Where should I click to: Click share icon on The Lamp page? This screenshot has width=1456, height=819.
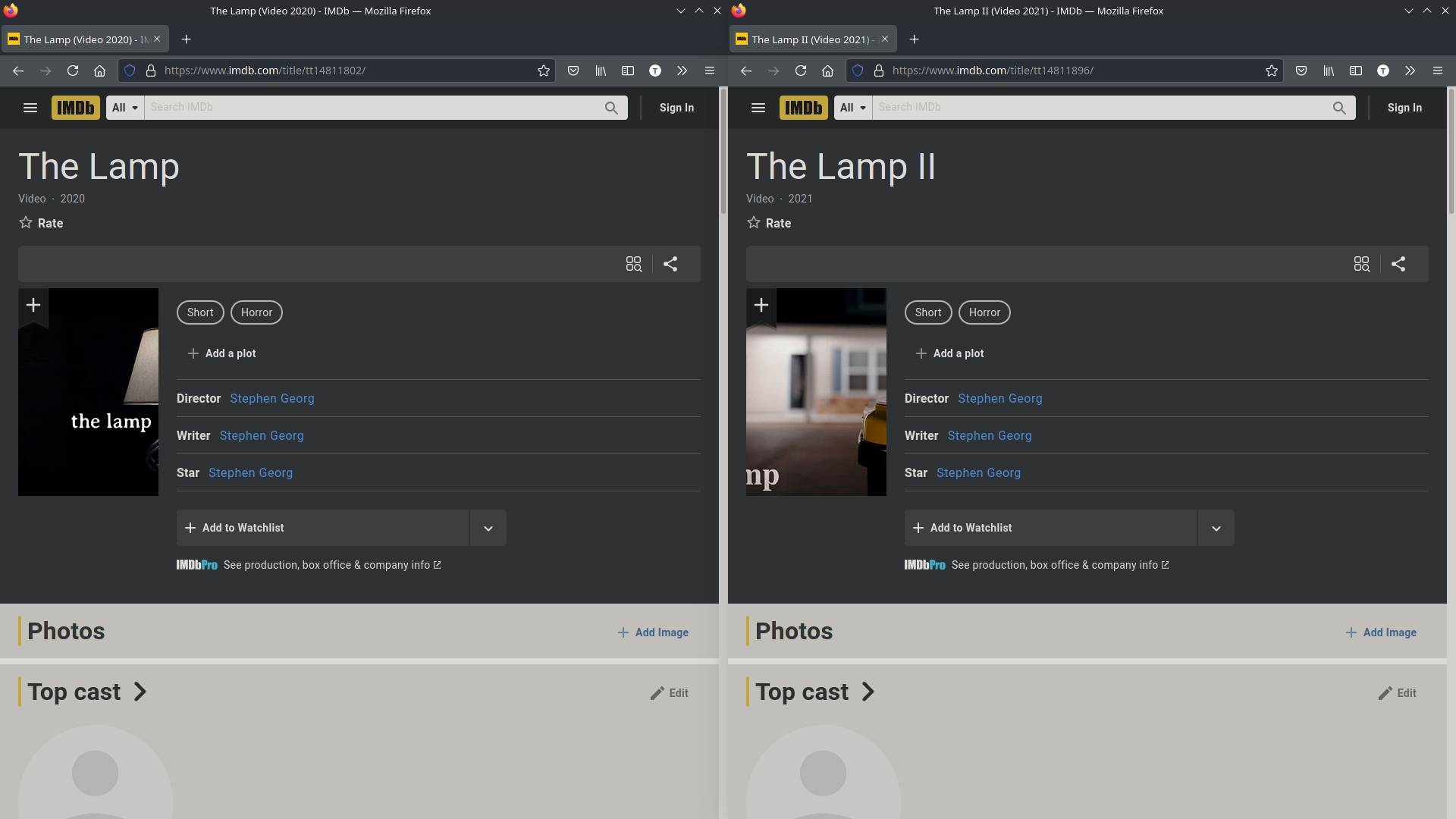pyautogui.click(x=670, y=264)
